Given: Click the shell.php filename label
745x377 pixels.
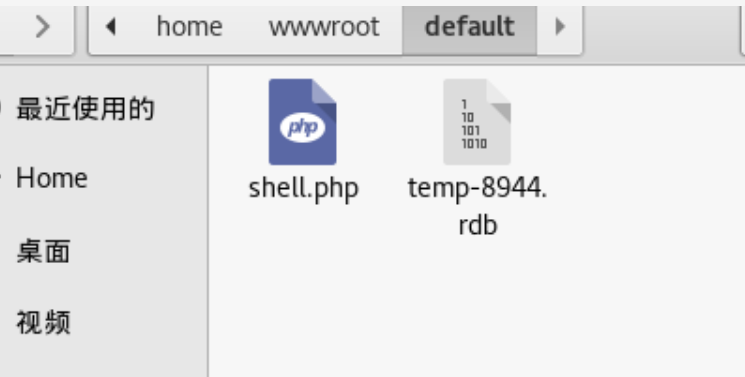Looking at the screenshot, I should (303, 189).
